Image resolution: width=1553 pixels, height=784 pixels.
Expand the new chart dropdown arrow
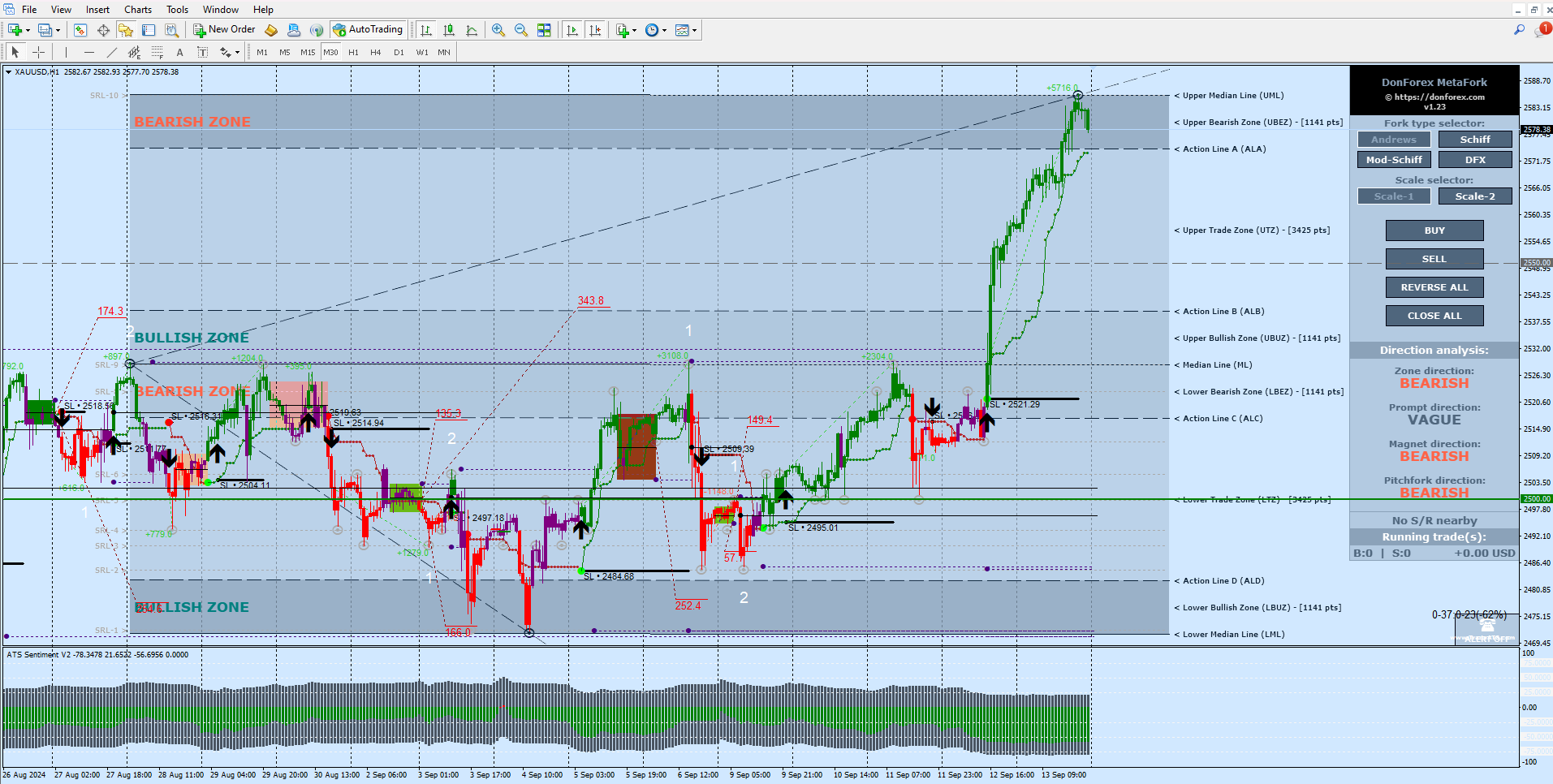[28, 30]
